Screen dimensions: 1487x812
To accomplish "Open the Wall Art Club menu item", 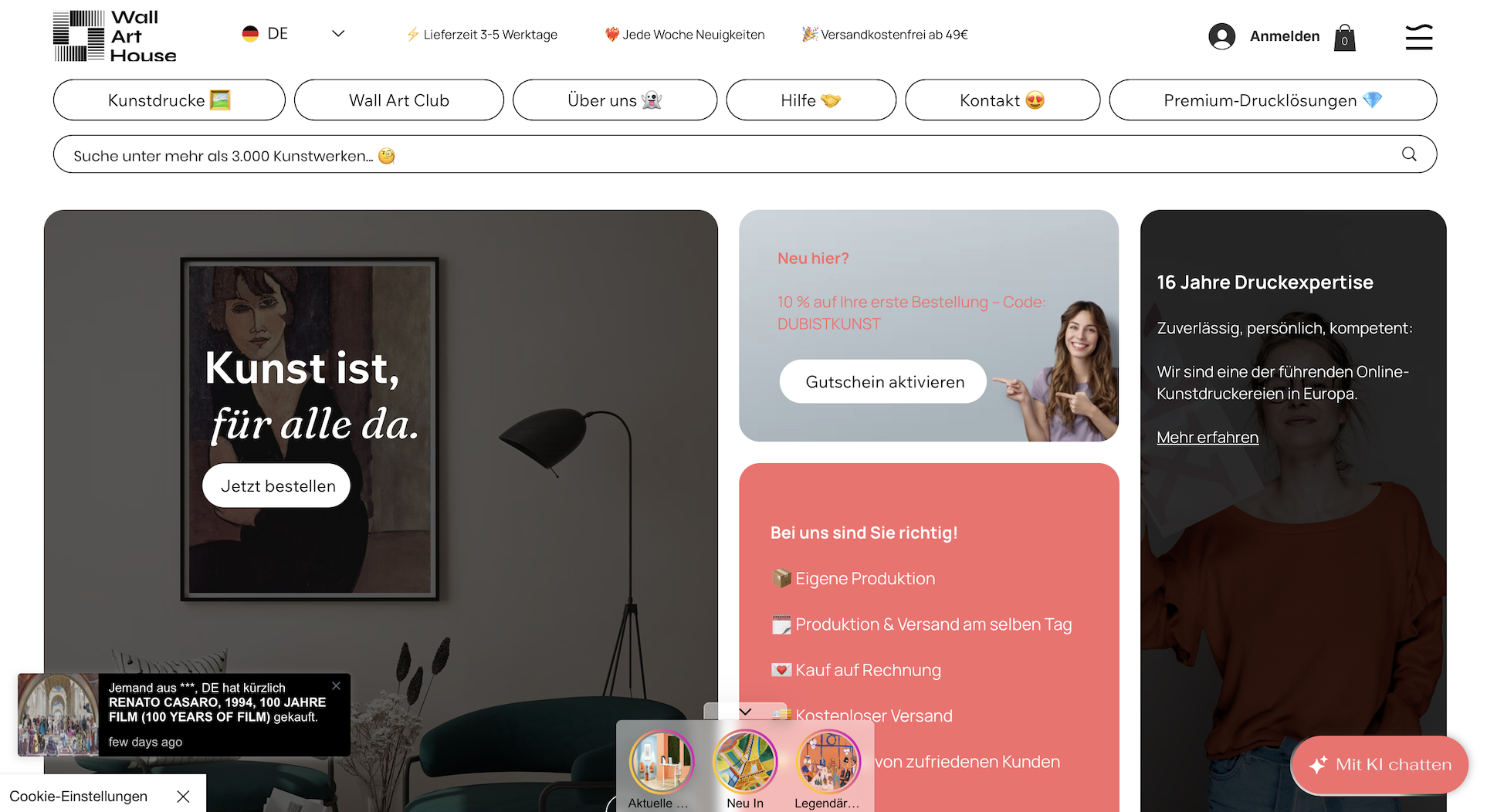I will (x=399, y=100).
